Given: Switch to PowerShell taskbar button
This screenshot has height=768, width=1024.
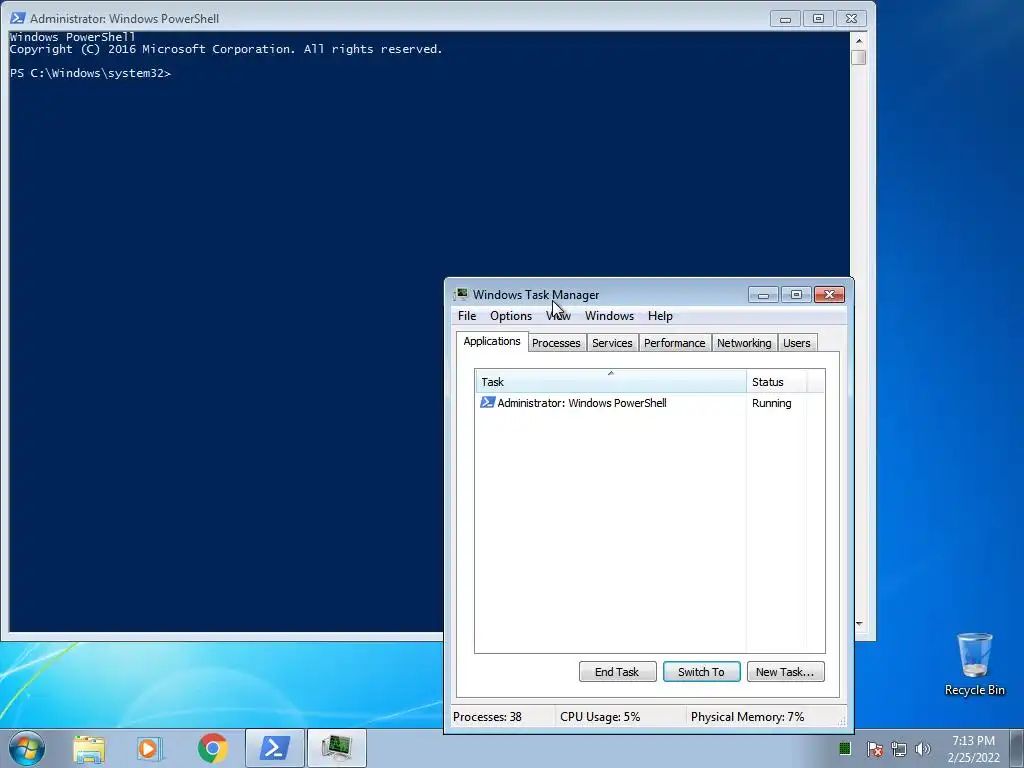Looking at the screenshot, I should tap(275, 748).
